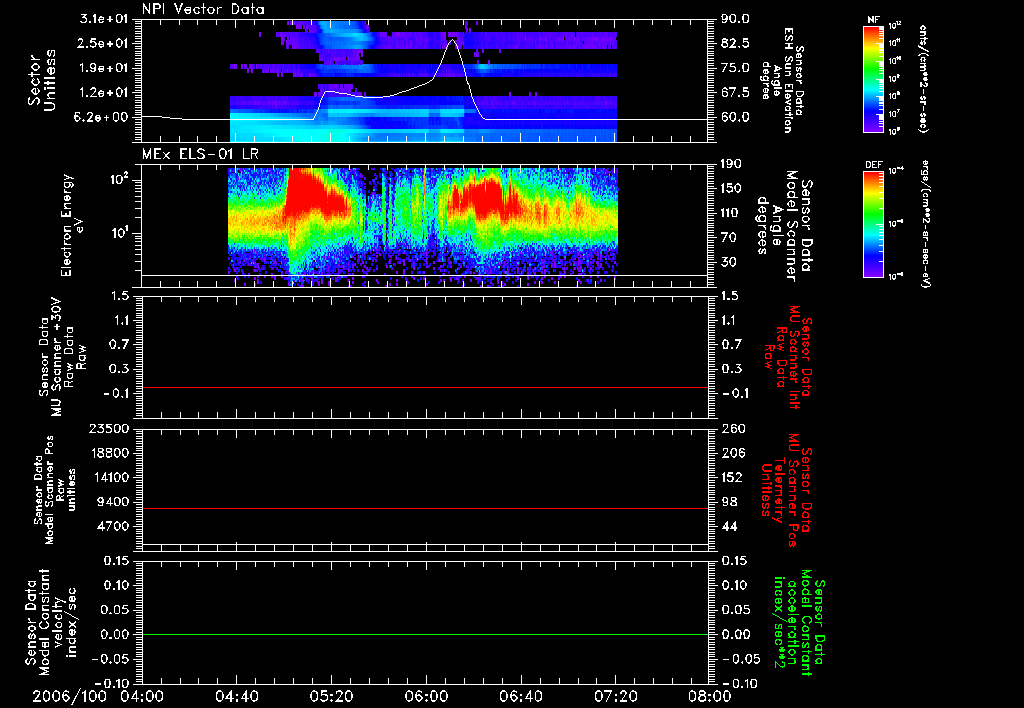Click the white sun elevation curve peak
The height and width of the screenshot is (708, 1024).
click(x=452, y=40)
